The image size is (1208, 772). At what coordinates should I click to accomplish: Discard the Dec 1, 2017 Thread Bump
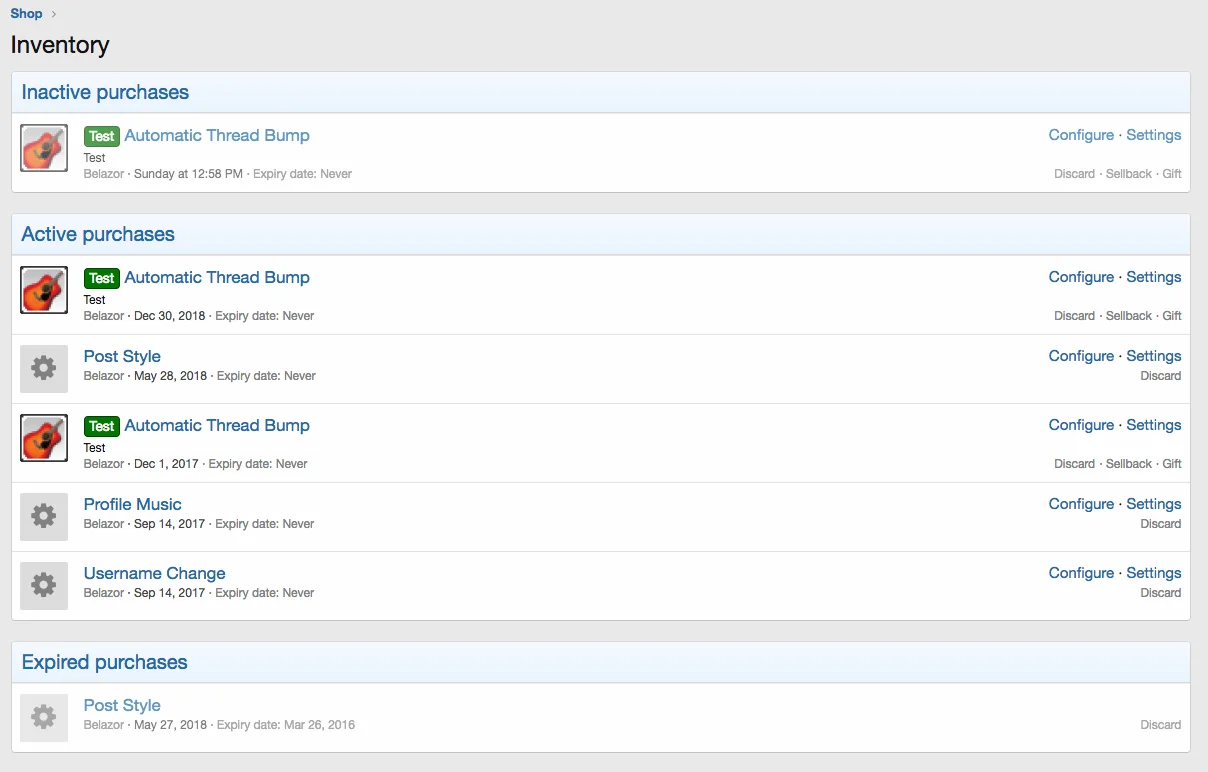(x=1074, y=464)
